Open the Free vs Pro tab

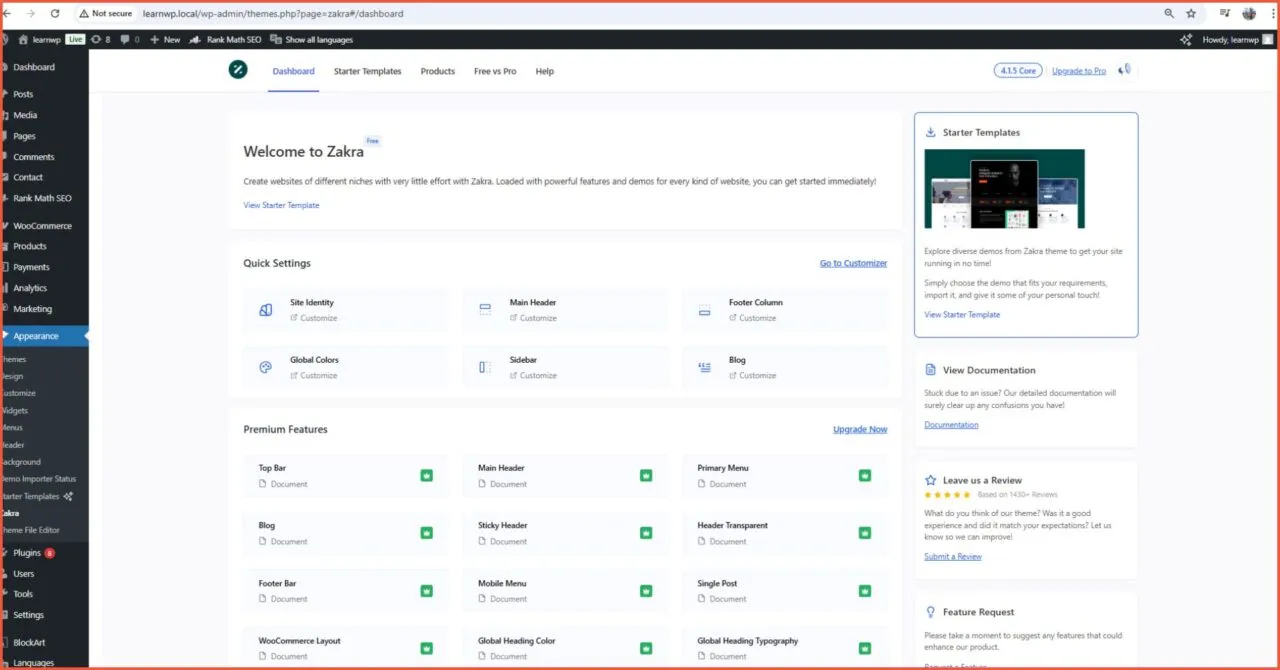(495, 71)
